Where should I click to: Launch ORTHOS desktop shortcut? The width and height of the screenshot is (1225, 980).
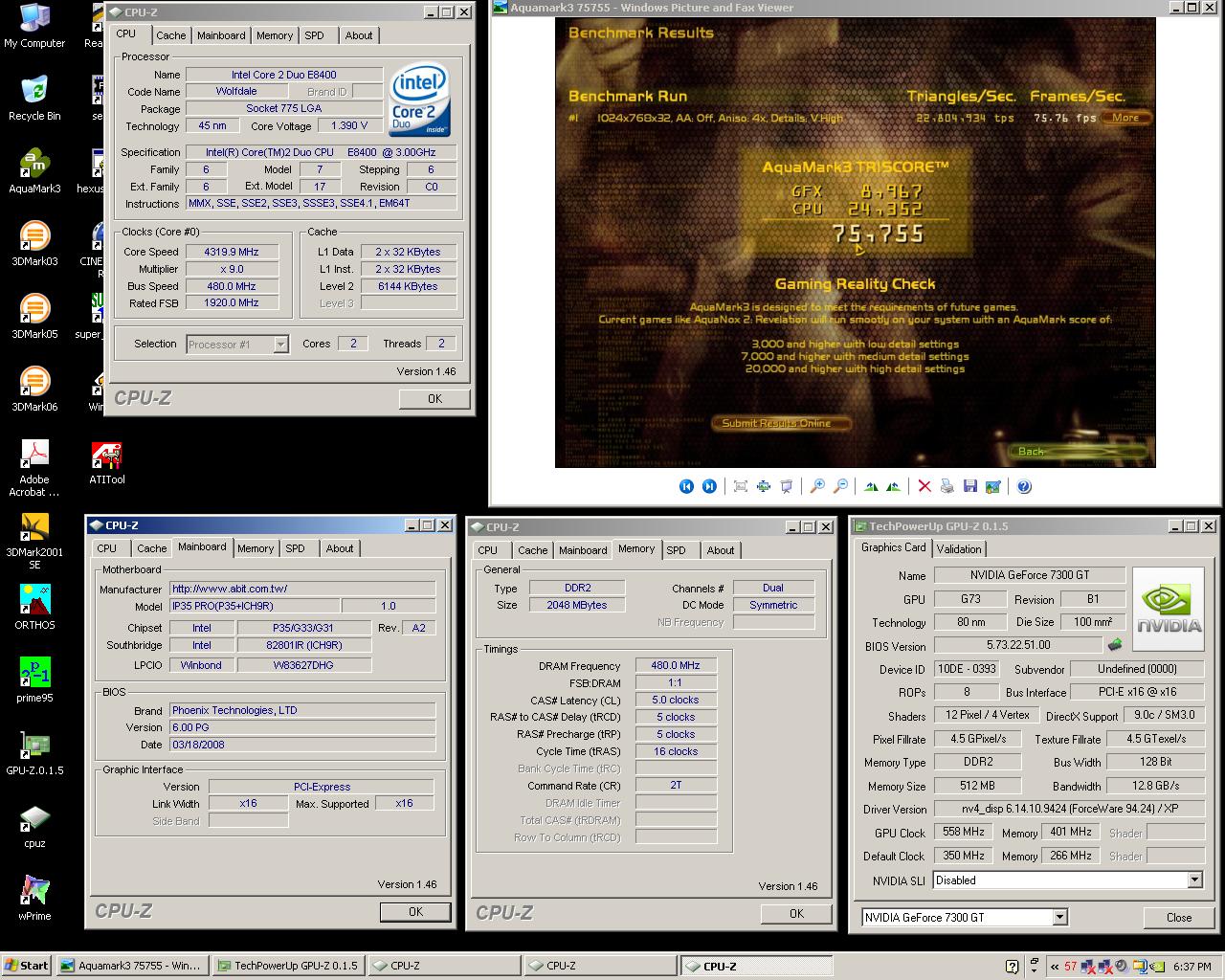point(34,607)
